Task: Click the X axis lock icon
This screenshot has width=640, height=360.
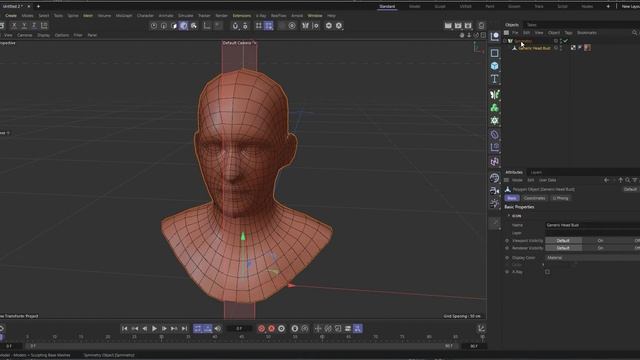Action: click(x=14, y=25)
